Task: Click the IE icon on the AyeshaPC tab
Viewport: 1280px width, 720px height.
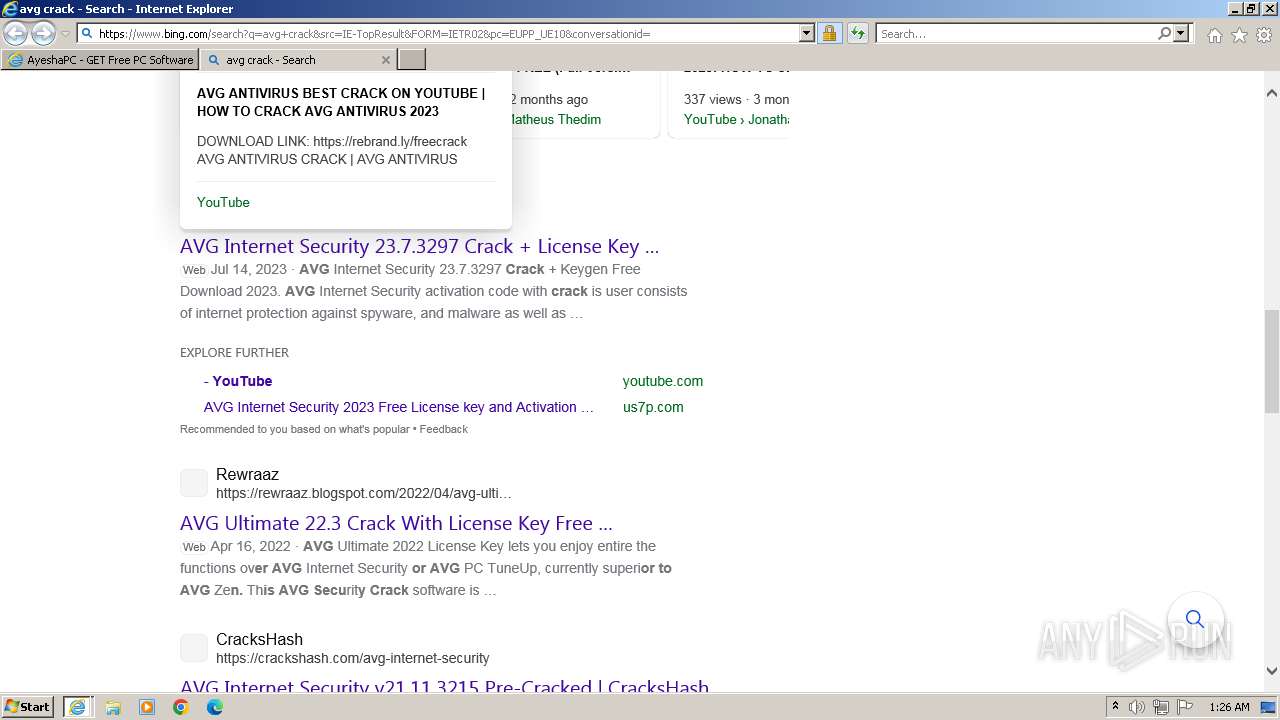Action: [x=15, y=60]
